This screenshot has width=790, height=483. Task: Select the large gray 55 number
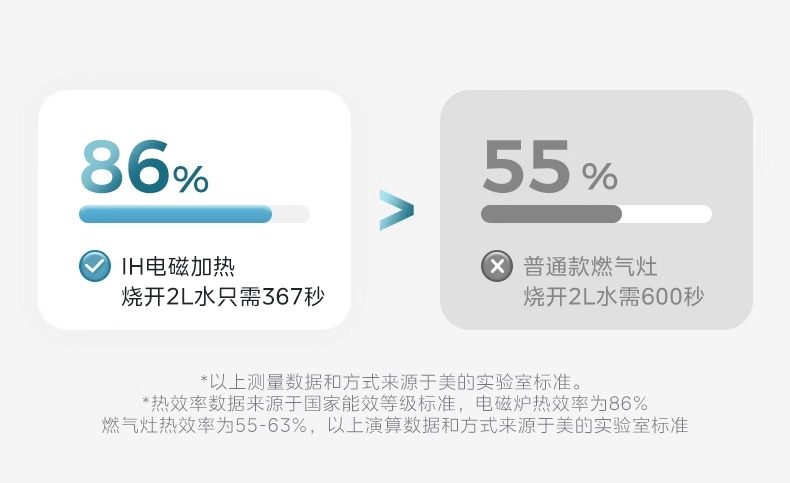526,167
